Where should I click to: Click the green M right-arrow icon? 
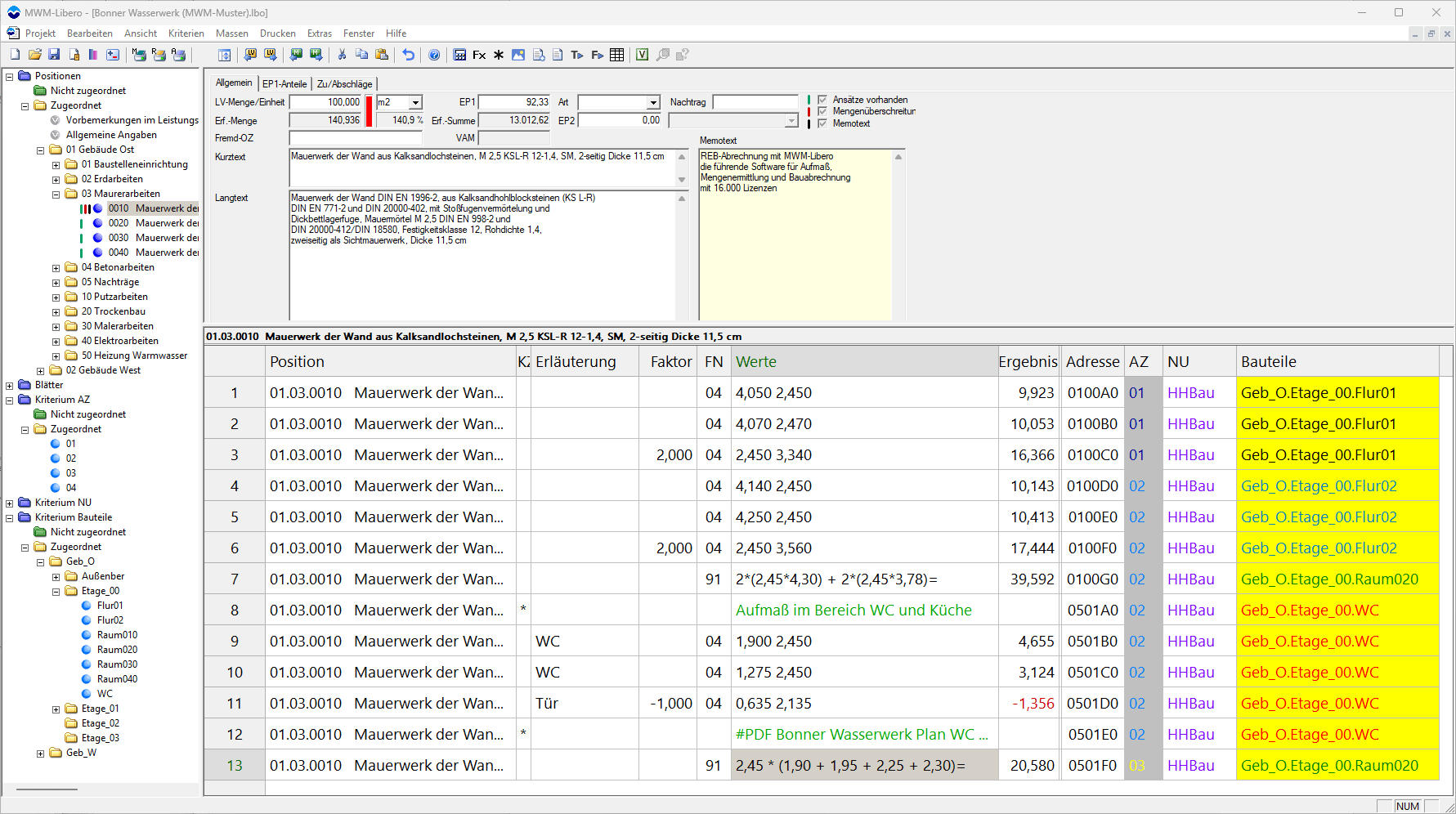click(x=316, y=55)
